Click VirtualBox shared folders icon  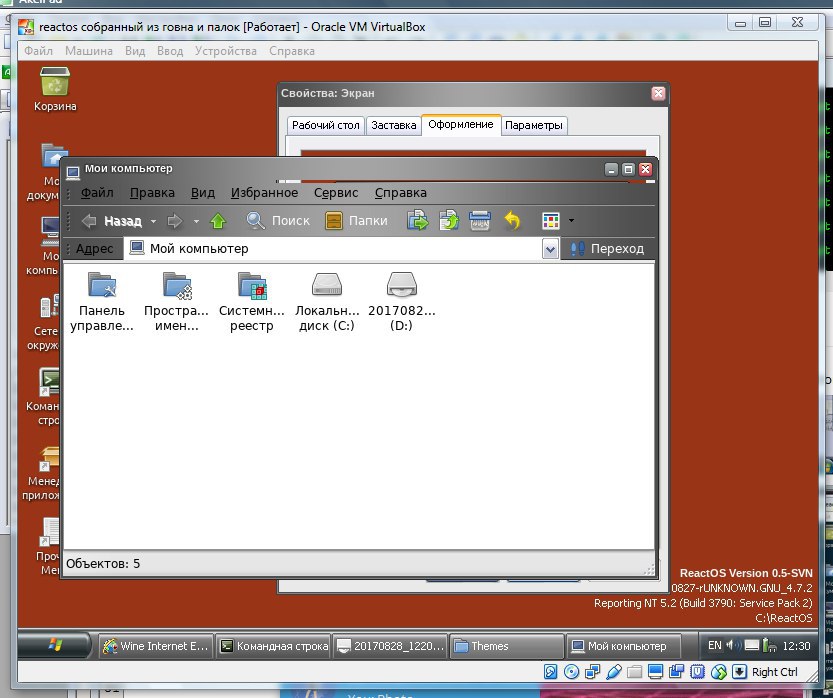[x=634, y=672]
